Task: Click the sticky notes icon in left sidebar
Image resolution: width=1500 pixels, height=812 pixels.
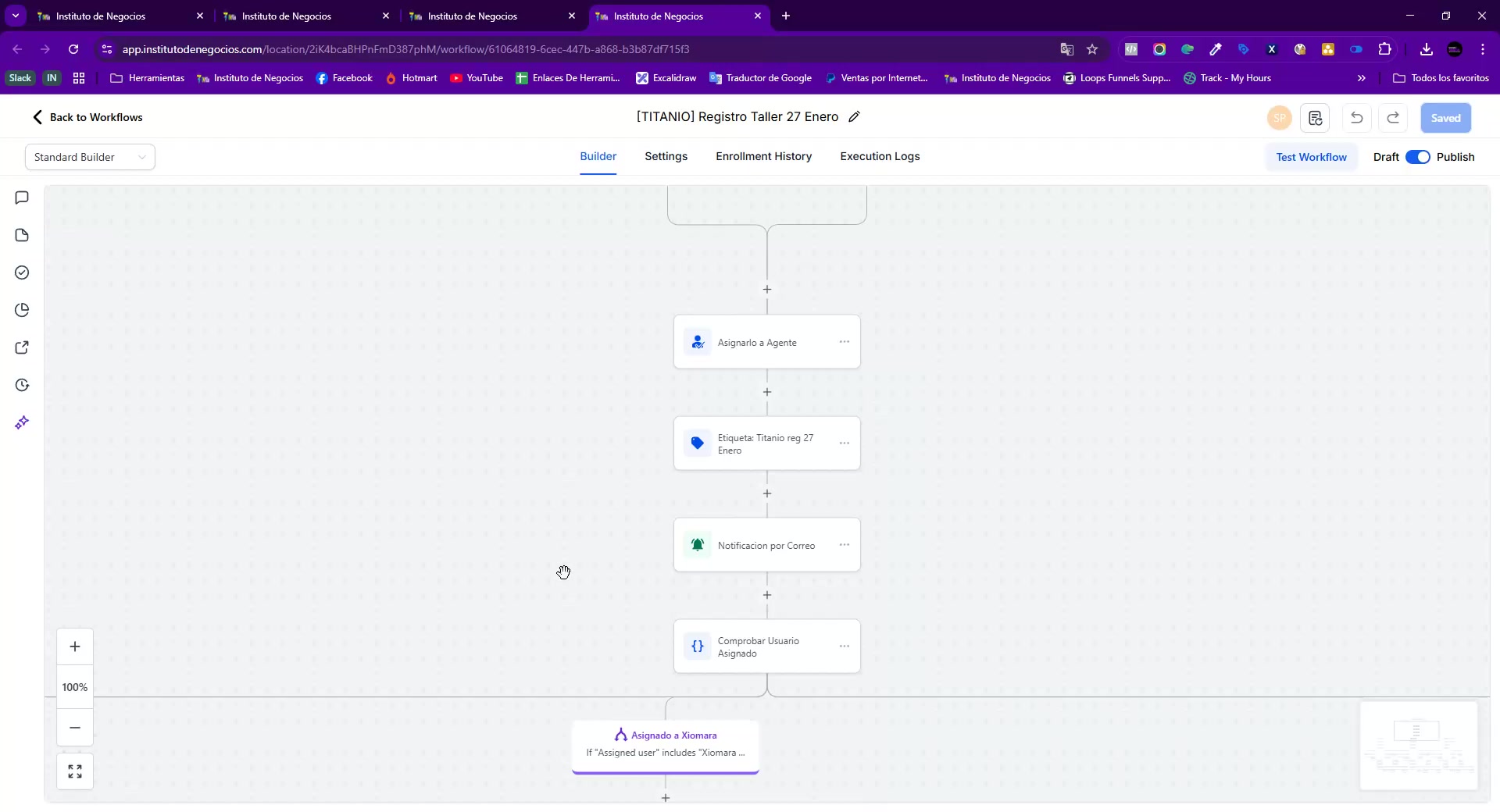Action: coord(22,236)
